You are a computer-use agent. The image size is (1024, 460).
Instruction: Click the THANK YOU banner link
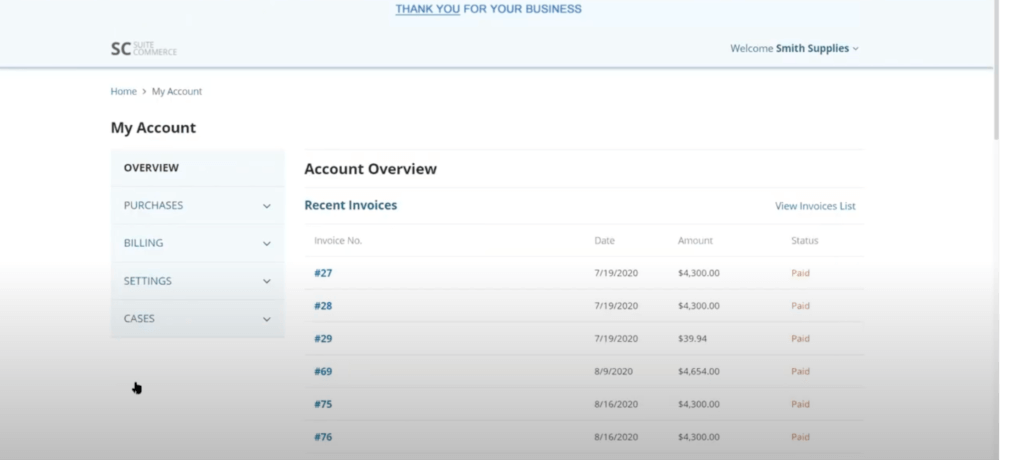[427, 9]
